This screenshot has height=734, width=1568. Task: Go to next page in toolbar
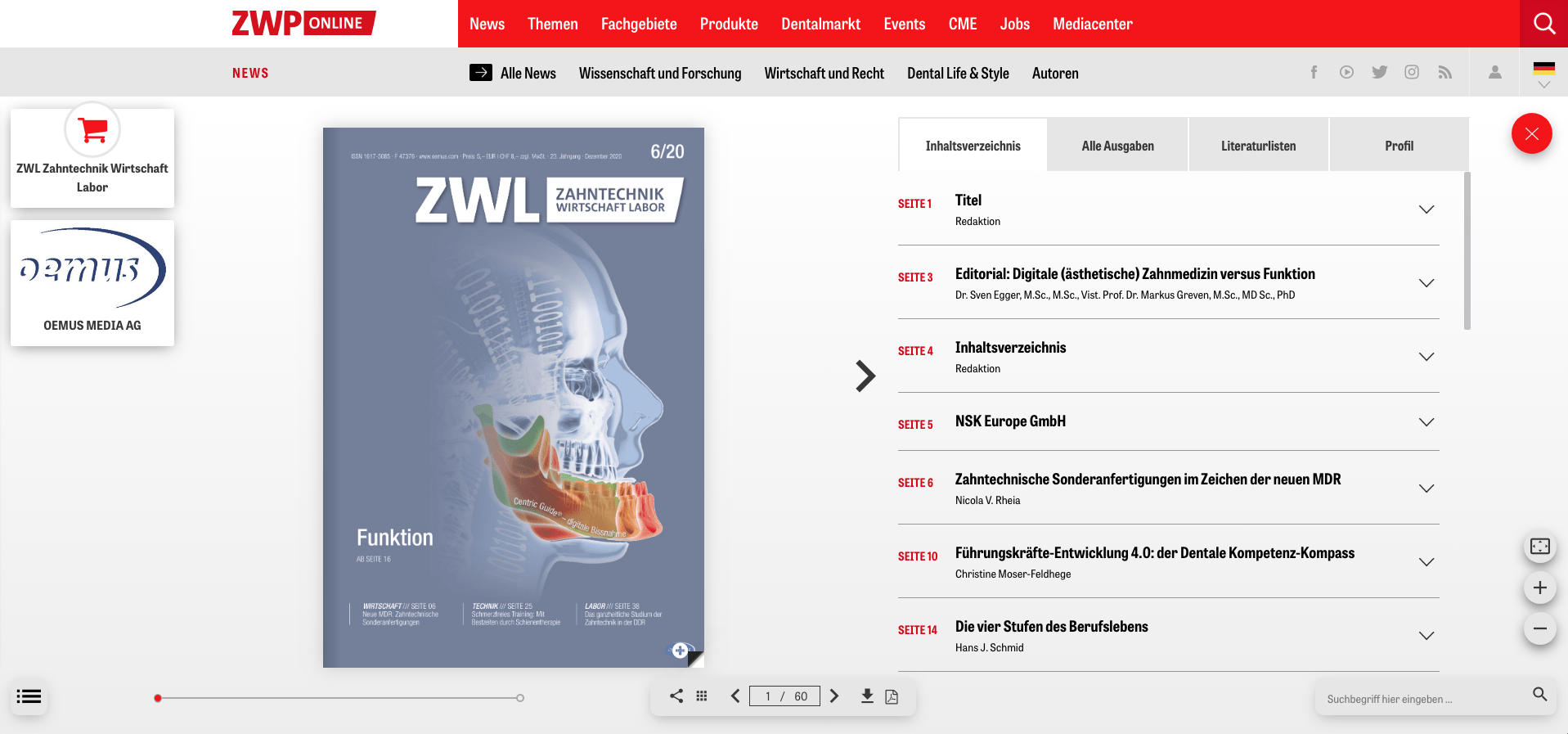834,696
